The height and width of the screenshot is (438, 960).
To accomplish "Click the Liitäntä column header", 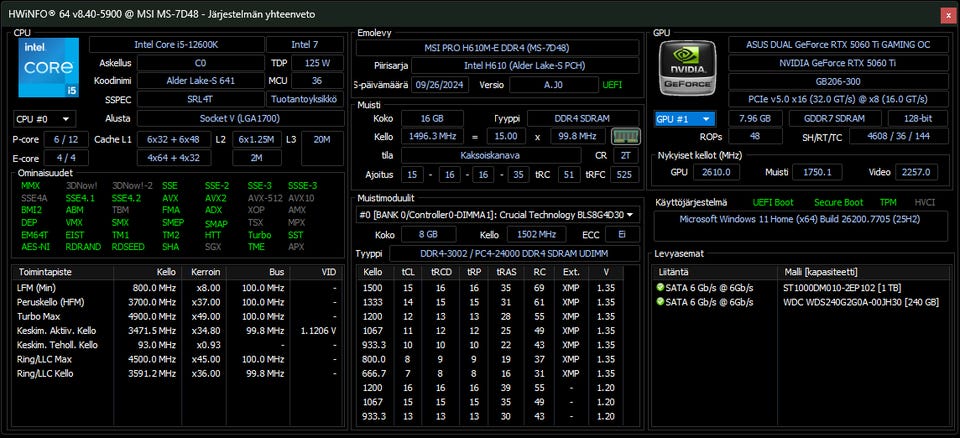I will point(715,272).
